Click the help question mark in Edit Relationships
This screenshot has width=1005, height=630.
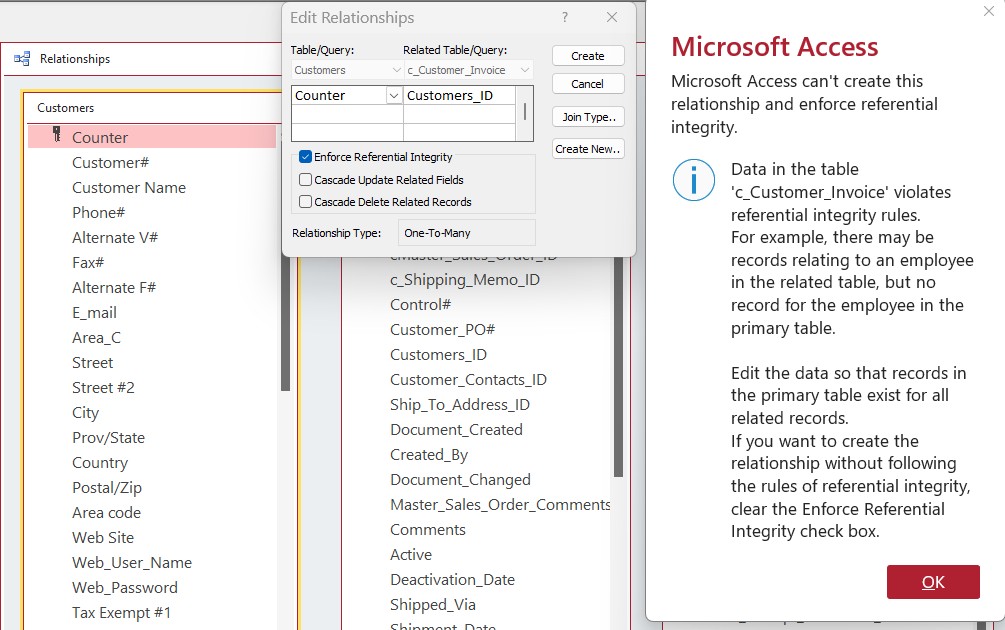click(565, 18)
